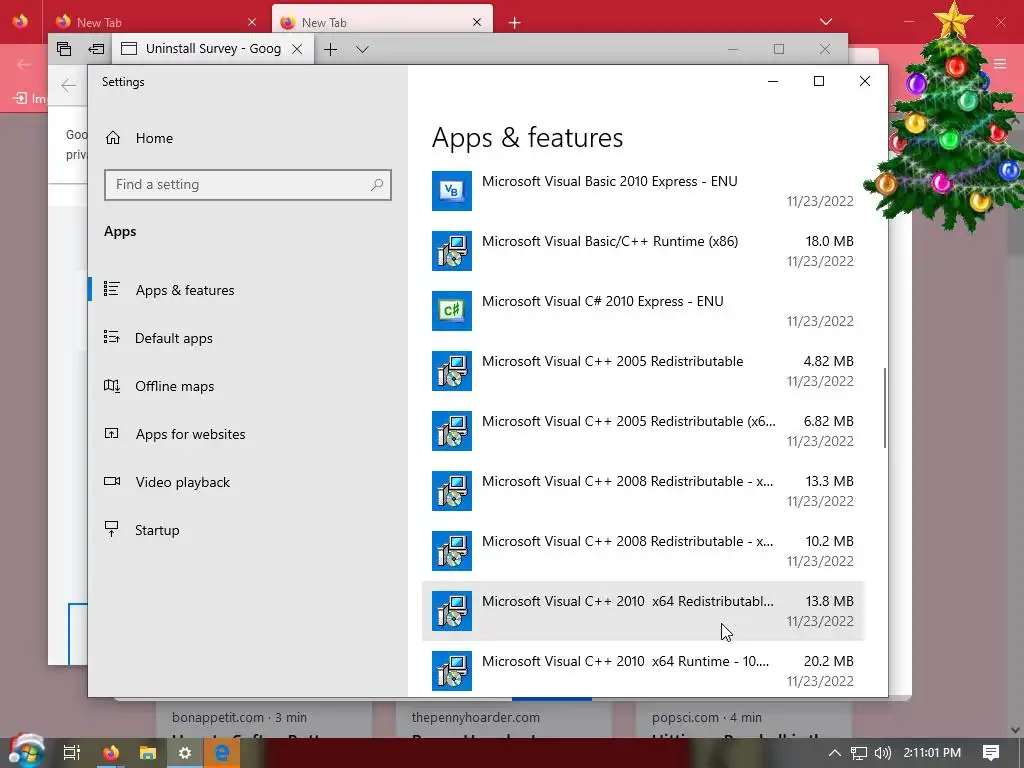Click the search magnifier in Find a setting
1024x768 pixels.
coord(377,185)
